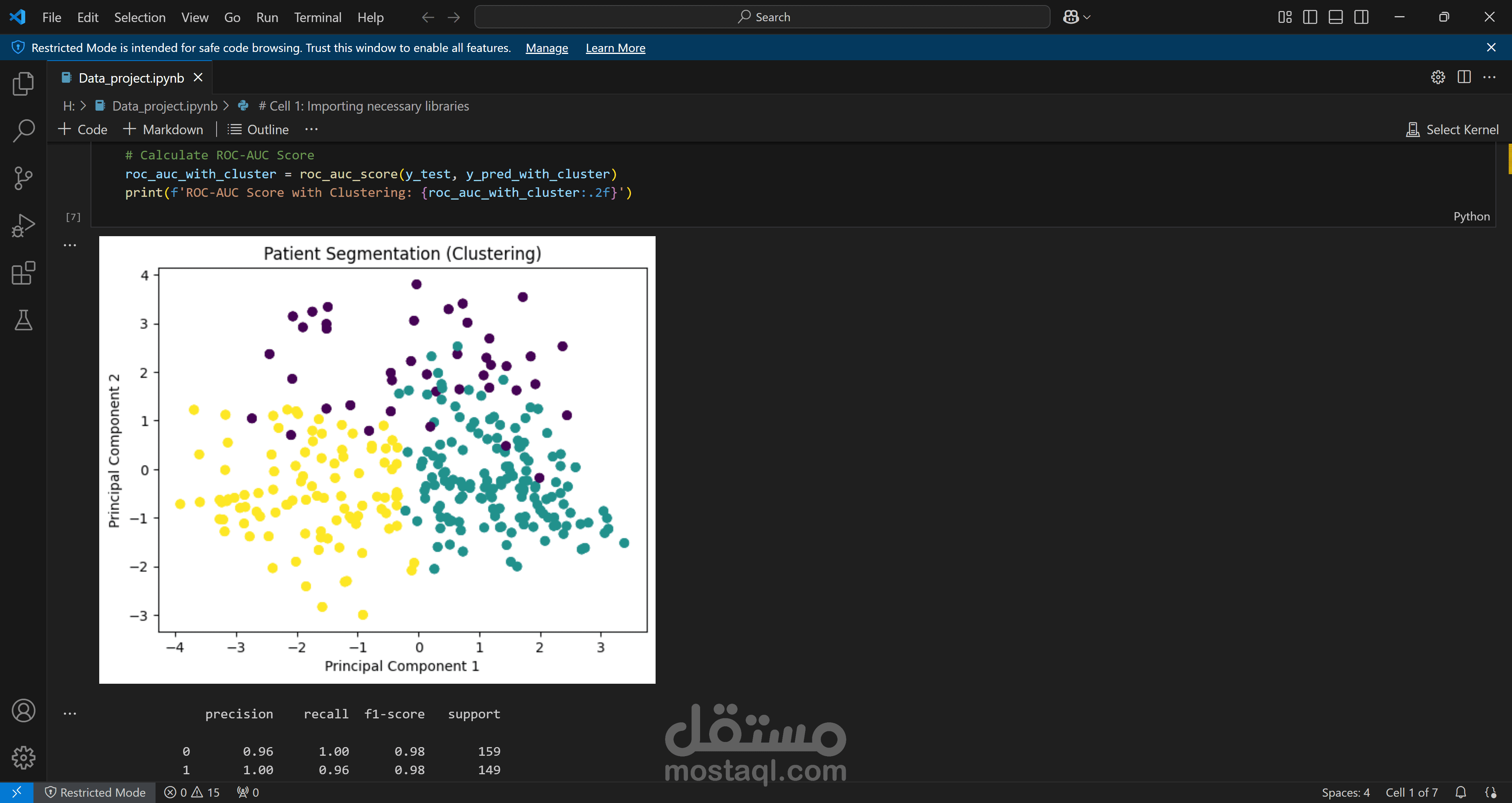Toggle the Secondary Side Bar
Image resolution: width=1512 pixels, height=803 pixels.
[x=1361, y=17]
